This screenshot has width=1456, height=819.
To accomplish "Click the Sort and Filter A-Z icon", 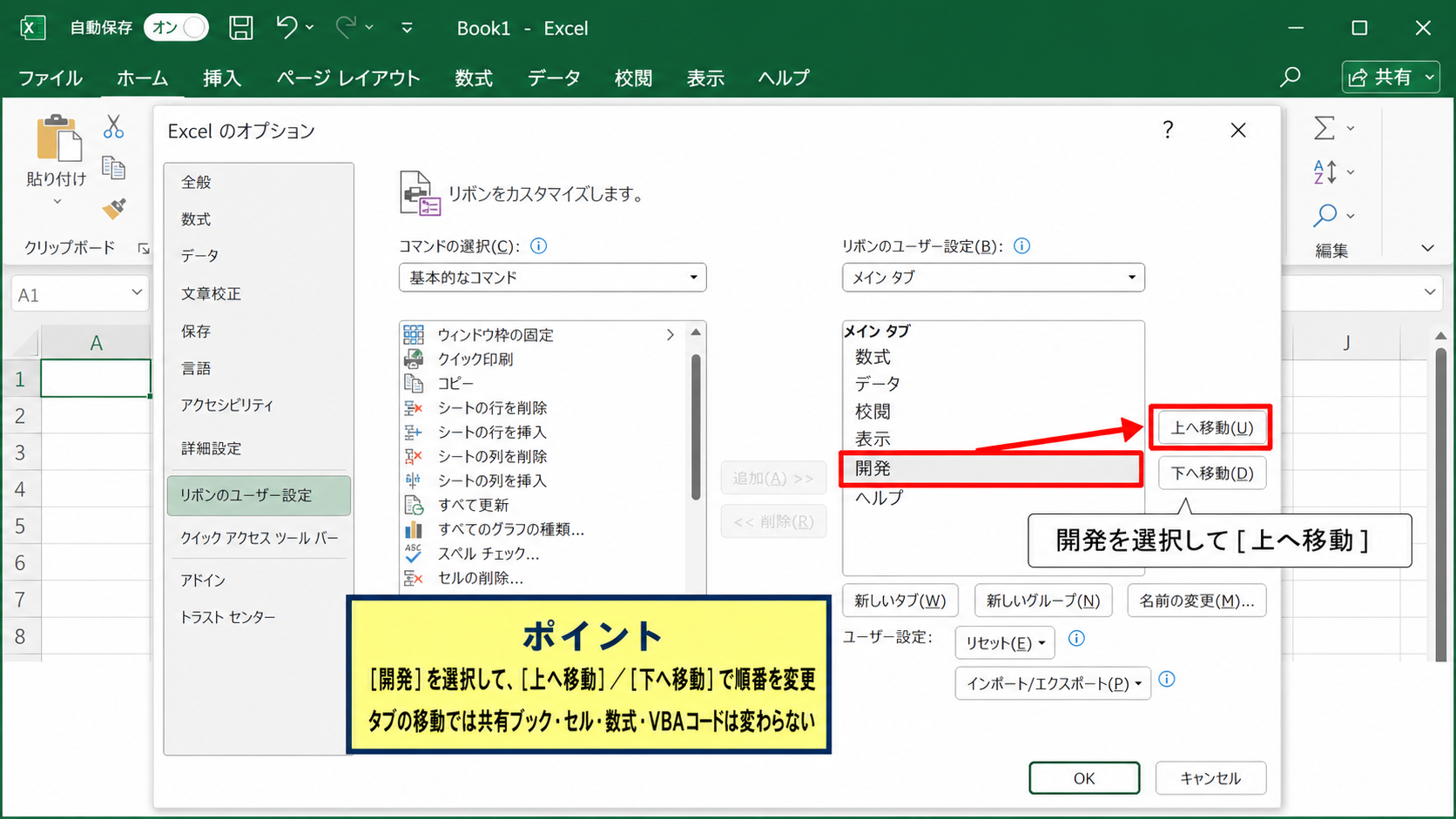I will point(1325,172).
